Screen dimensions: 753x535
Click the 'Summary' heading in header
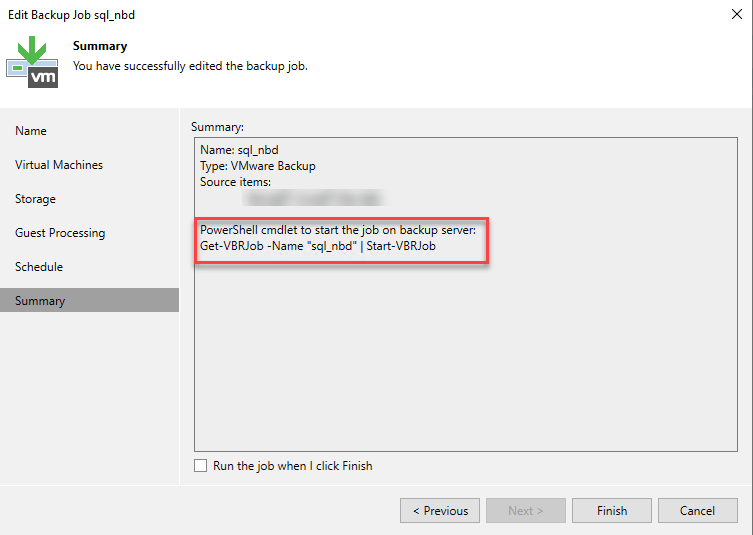click(x=100, y=46)
